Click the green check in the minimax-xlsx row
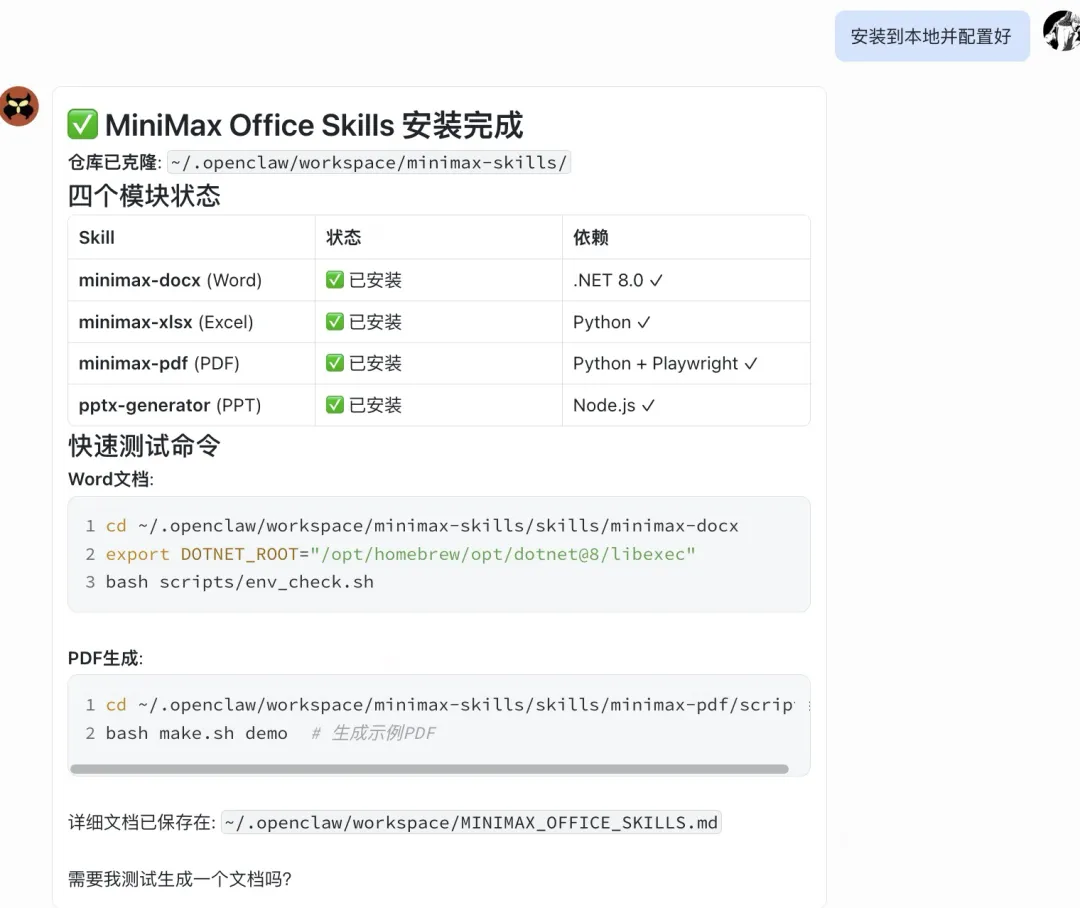Image resolution: width=1080 pixels, height=908 pixels. 335,322
